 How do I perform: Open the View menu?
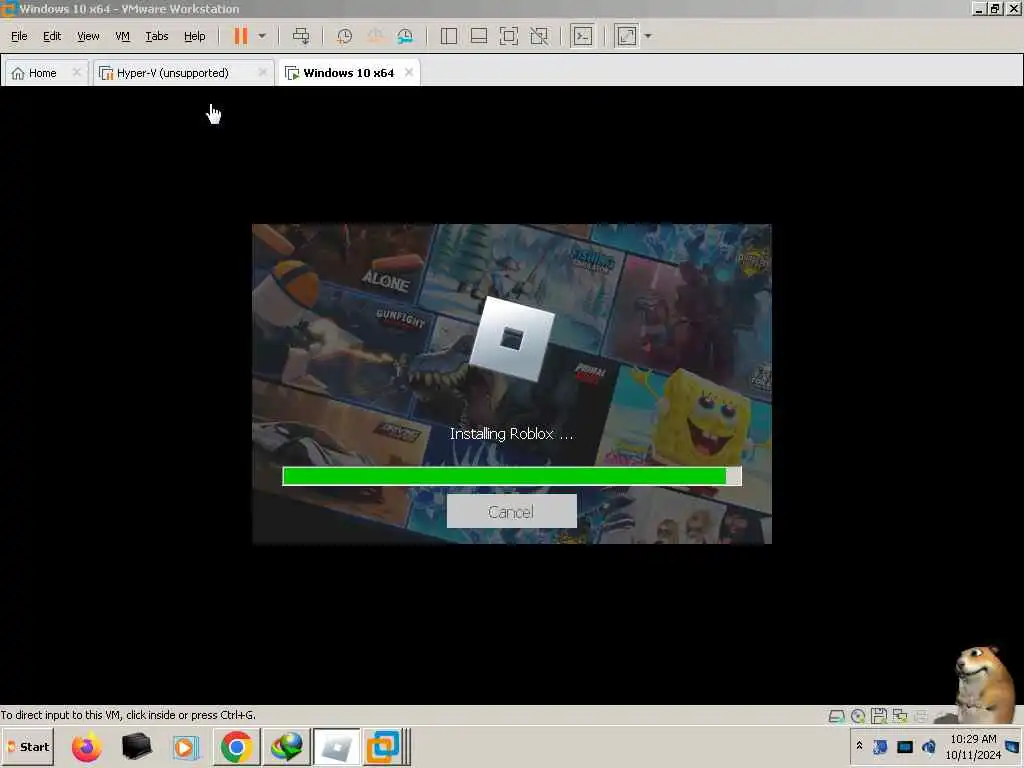click(88, 36)
